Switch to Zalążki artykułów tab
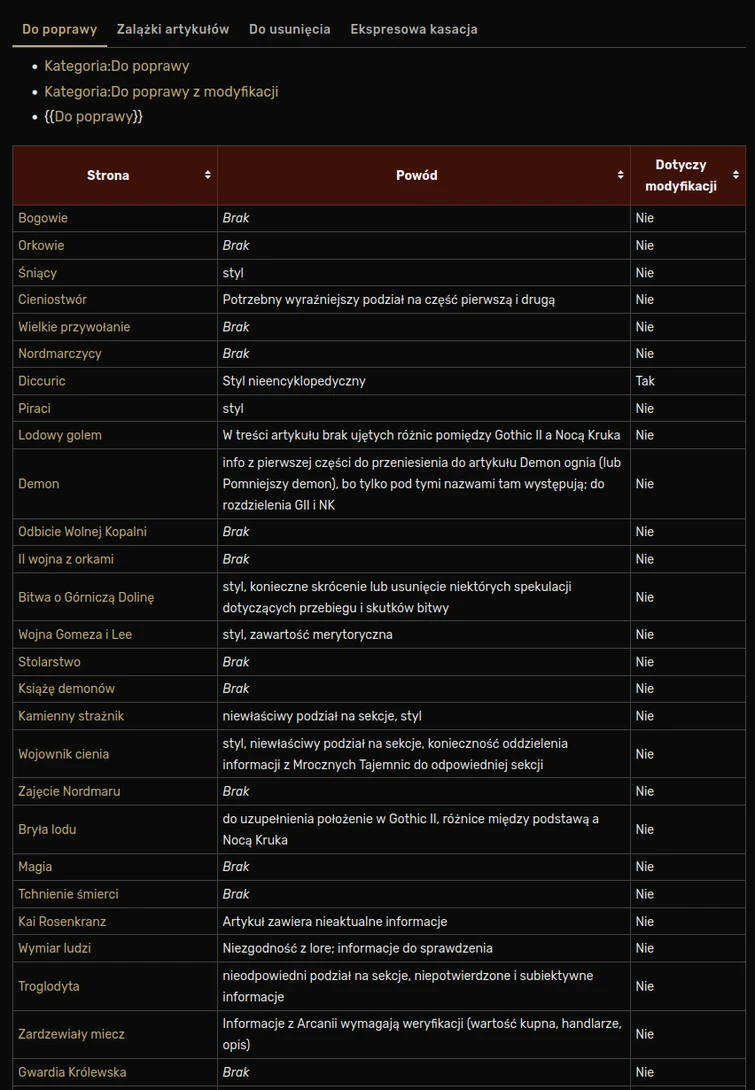The image size is (755, 1090). coord(173,29)
